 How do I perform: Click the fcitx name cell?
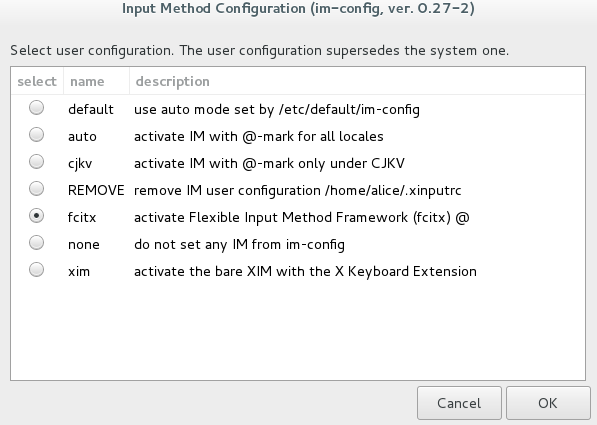tap(82, 217)
